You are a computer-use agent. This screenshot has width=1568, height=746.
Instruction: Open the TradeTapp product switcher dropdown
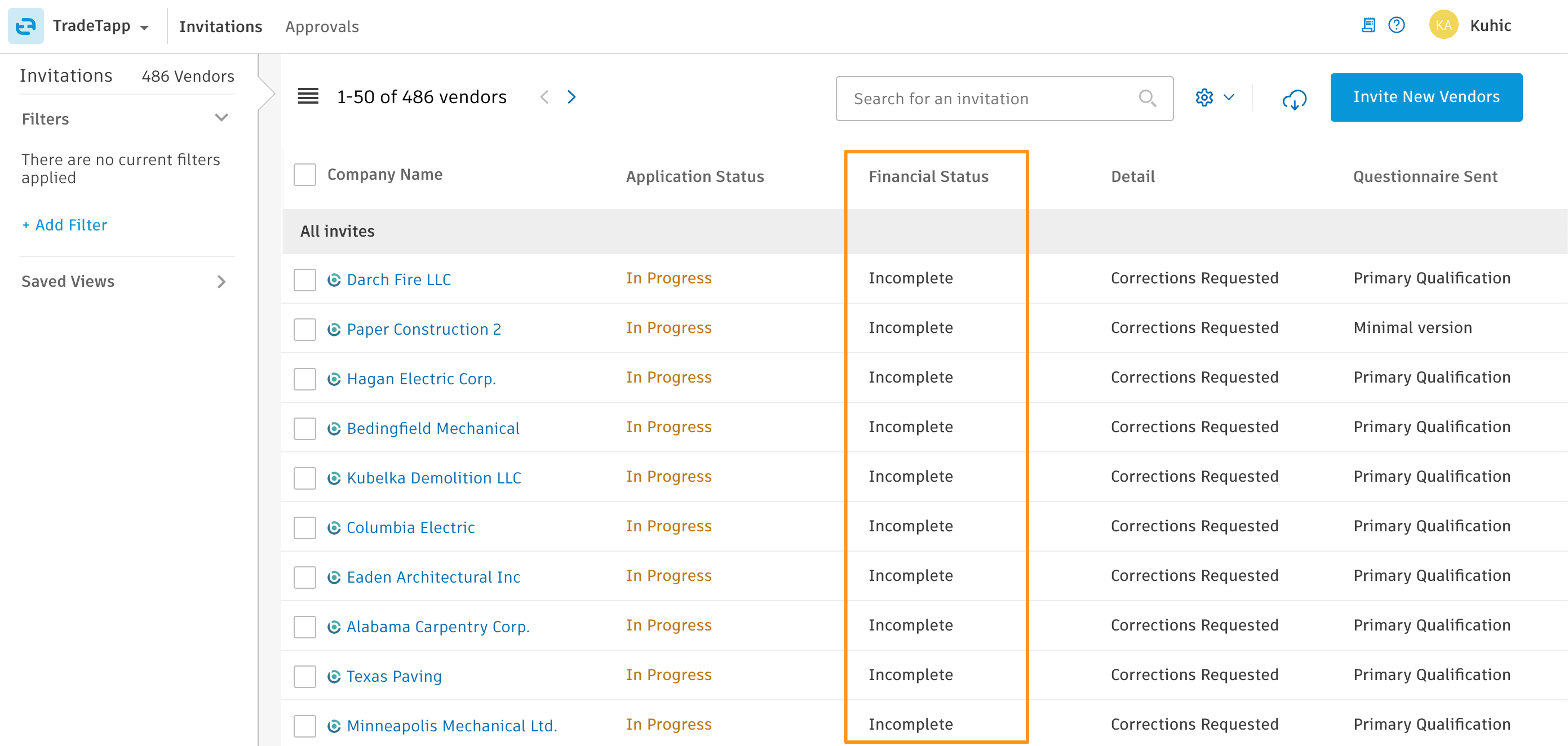144,28
